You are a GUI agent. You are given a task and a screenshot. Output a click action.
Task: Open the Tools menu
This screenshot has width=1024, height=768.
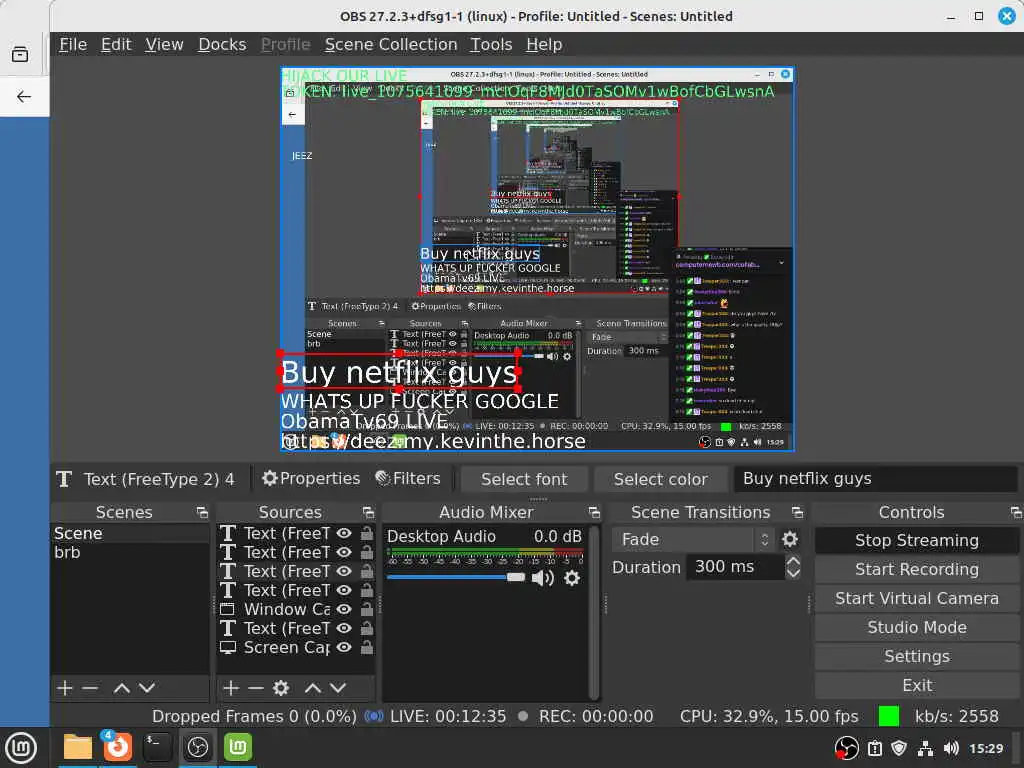(x=491, y=44)
